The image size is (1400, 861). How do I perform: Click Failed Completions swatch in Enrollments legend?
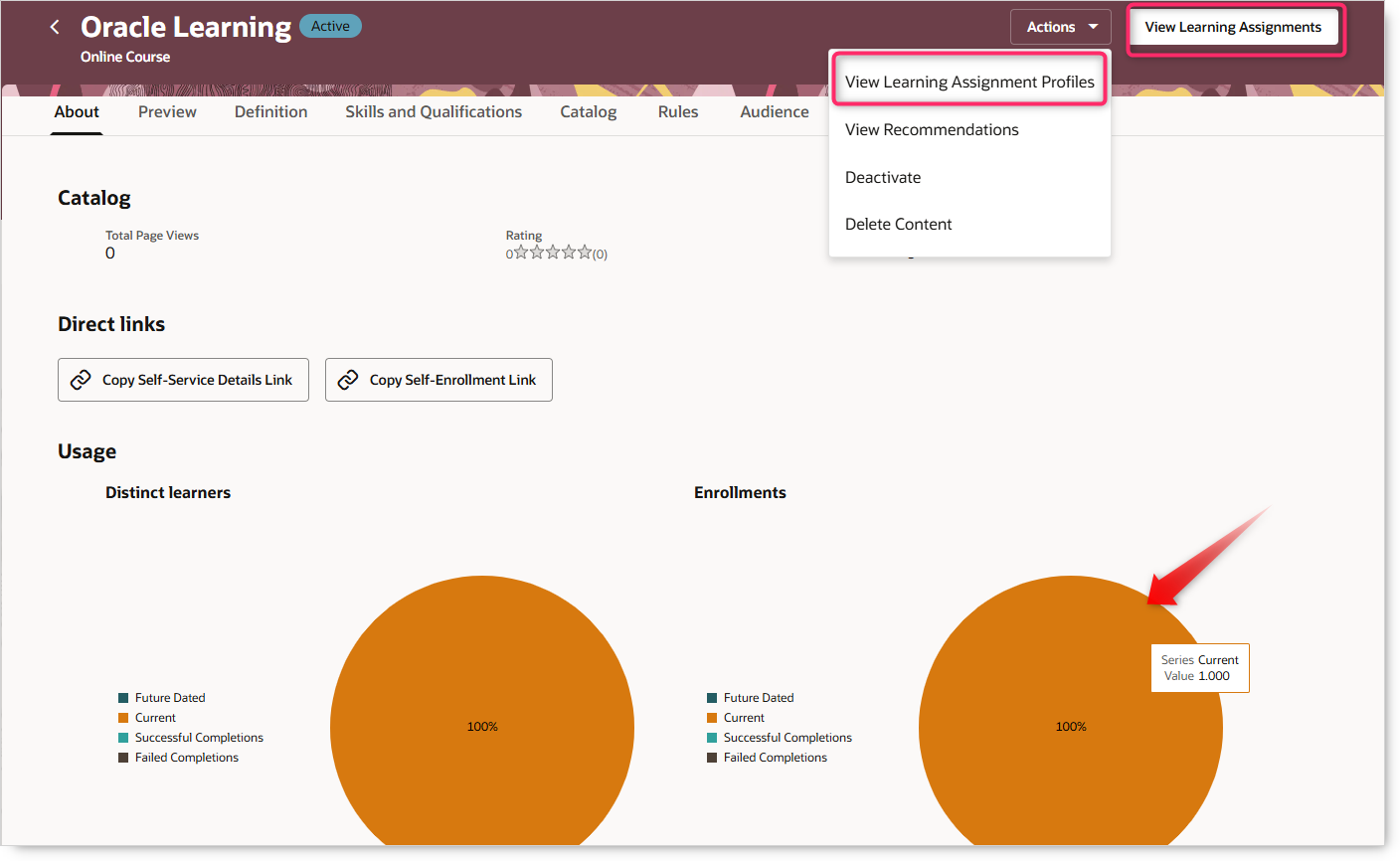(712, 758)
